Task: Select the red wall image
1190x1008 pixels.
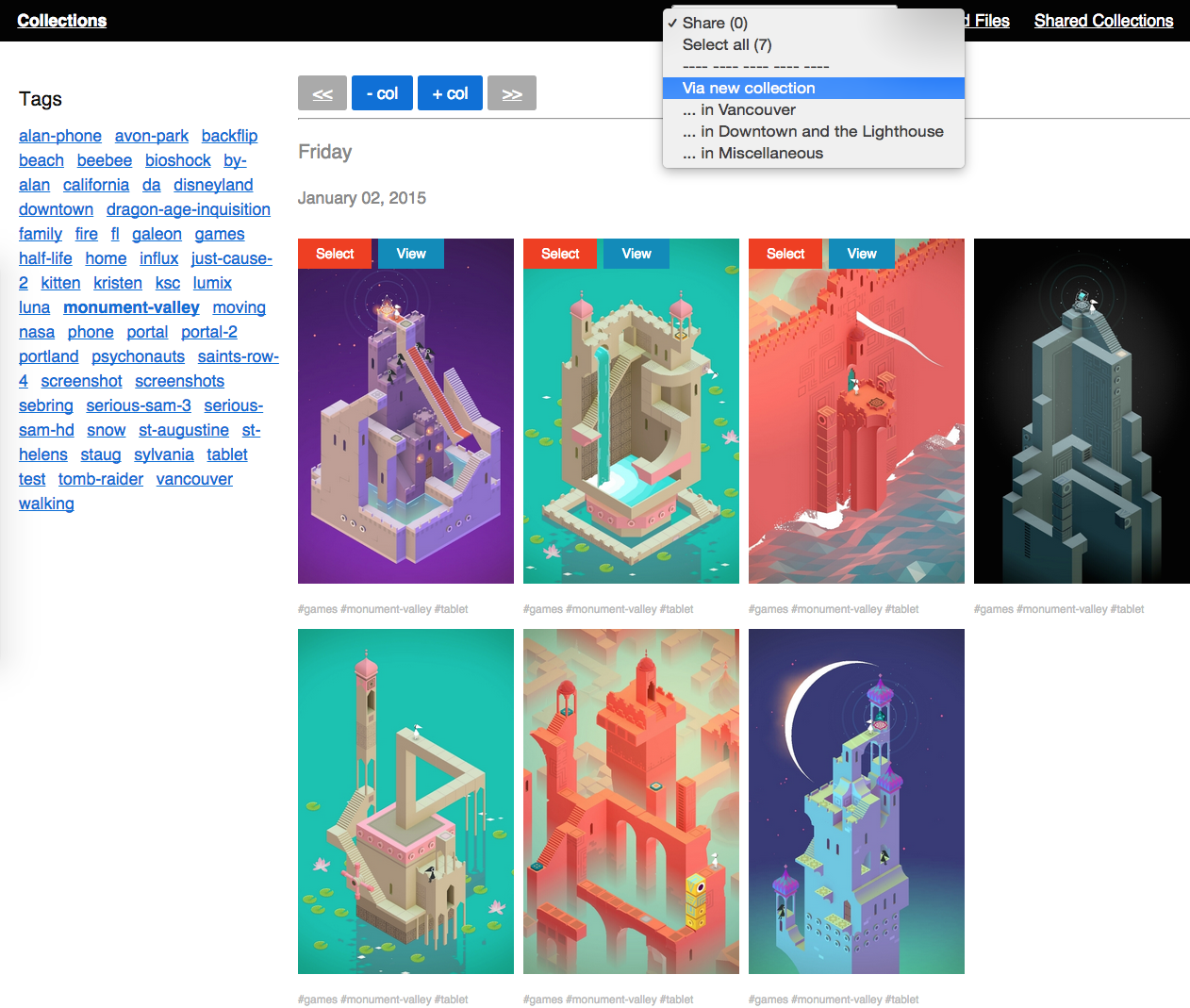Action: click(785, 254)
